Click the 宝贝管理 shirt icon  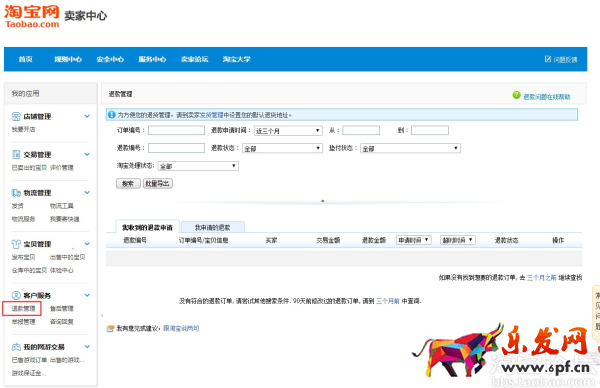click(16, 244)
